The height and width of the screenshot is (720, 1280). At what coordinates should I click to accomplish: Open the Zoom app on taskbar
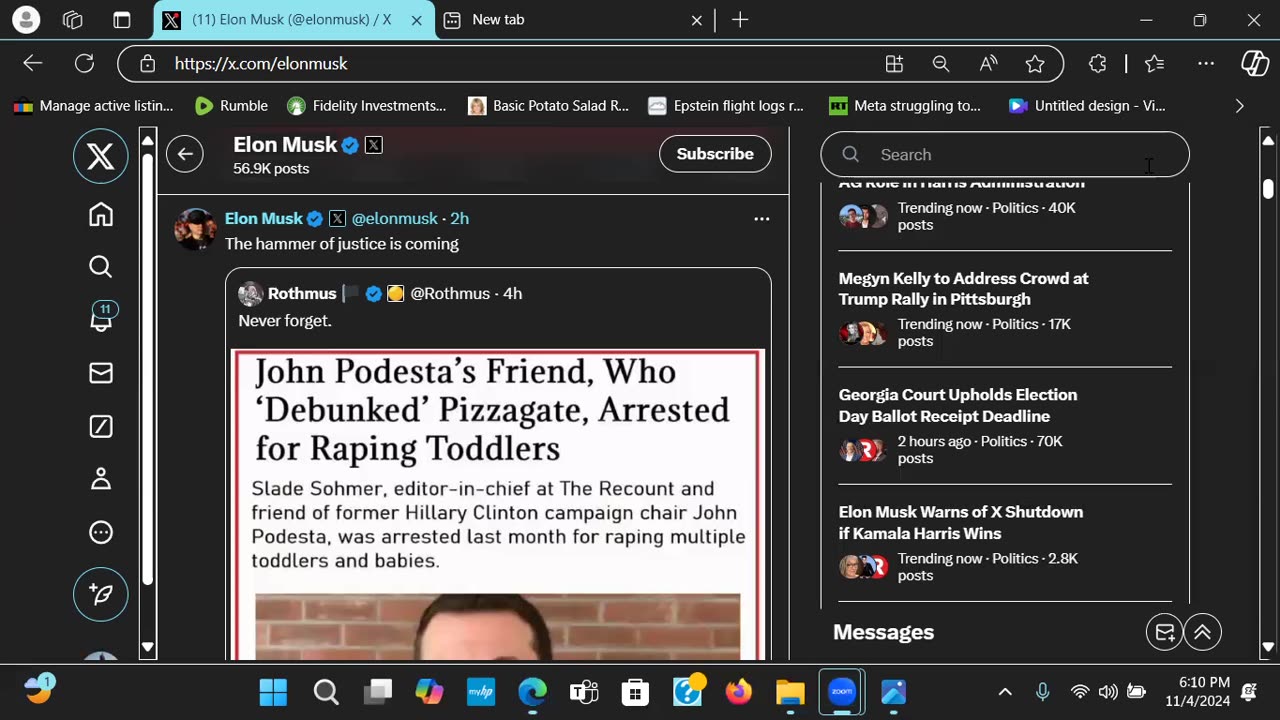842,692
